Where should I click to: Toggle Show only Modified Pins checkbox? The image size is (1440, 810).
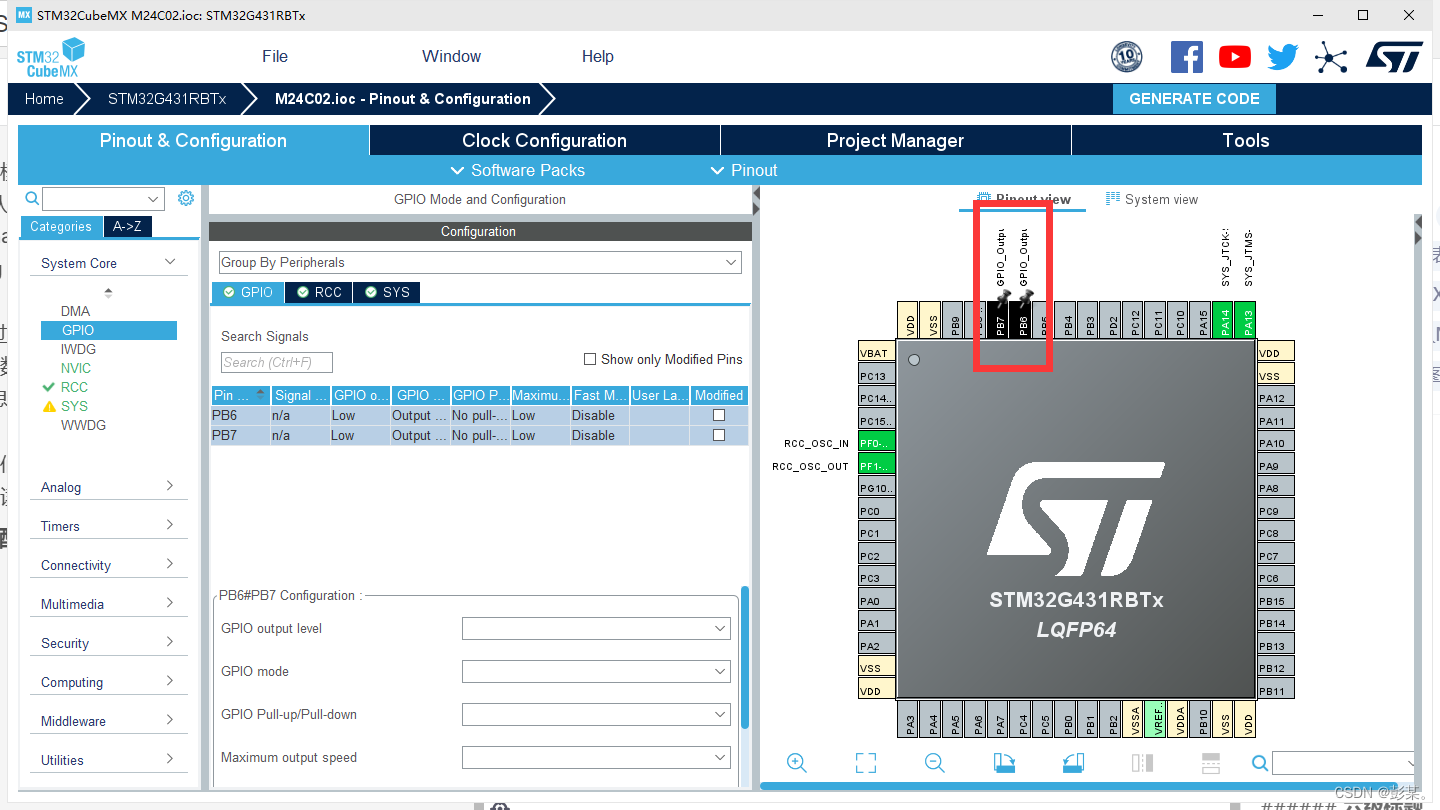[590, 359]
